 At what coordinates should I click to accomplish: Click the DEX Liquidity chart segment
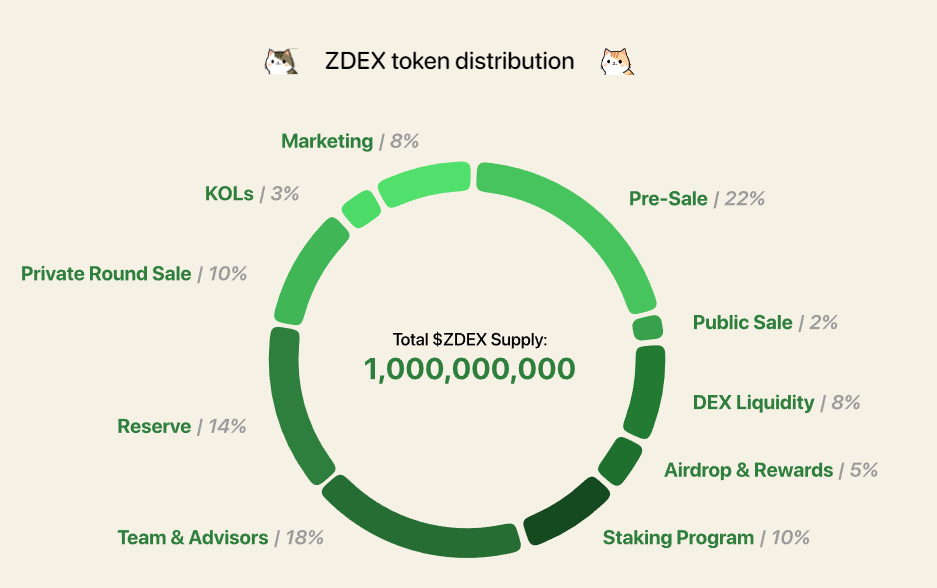[x=643, y=390]
